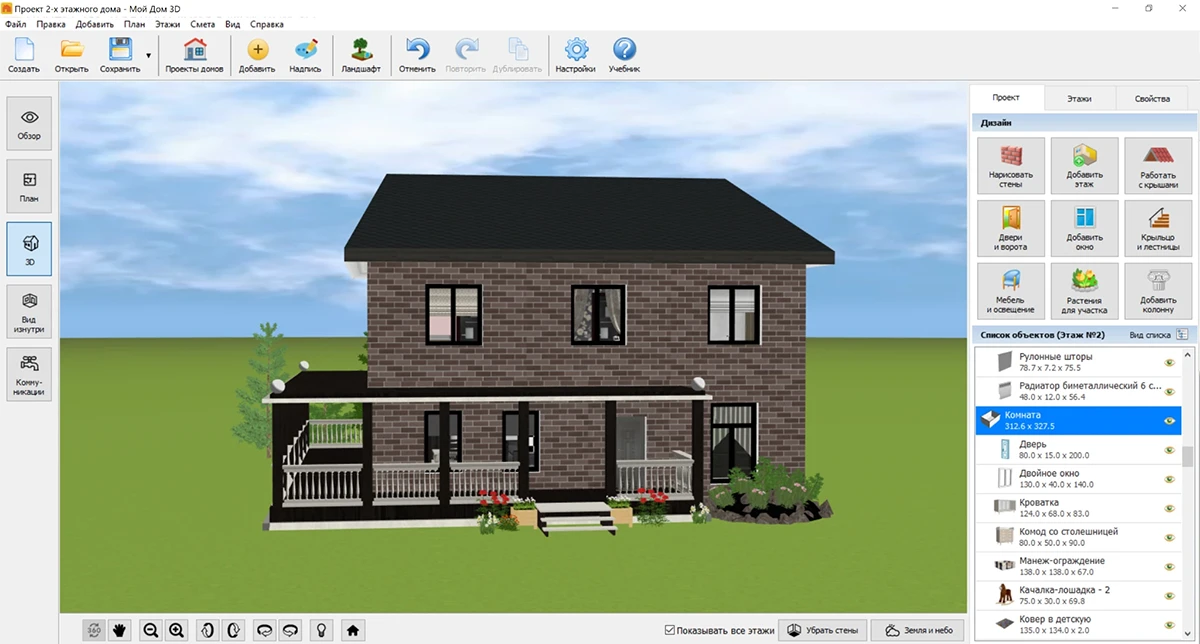
Task: Toggle visibility of Кроватка
Action: point(1168,507)
